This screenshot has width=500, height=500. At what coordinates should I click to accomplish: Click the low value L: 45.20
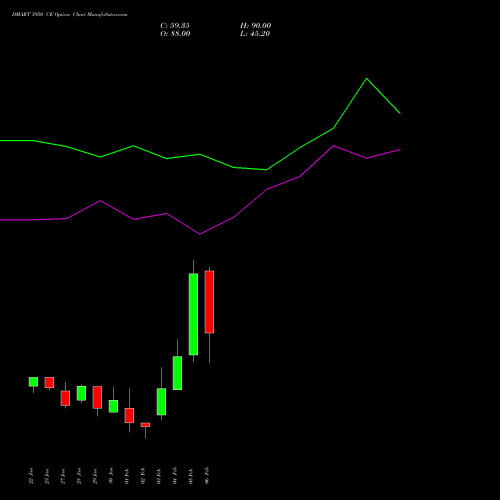coord(255,34)
